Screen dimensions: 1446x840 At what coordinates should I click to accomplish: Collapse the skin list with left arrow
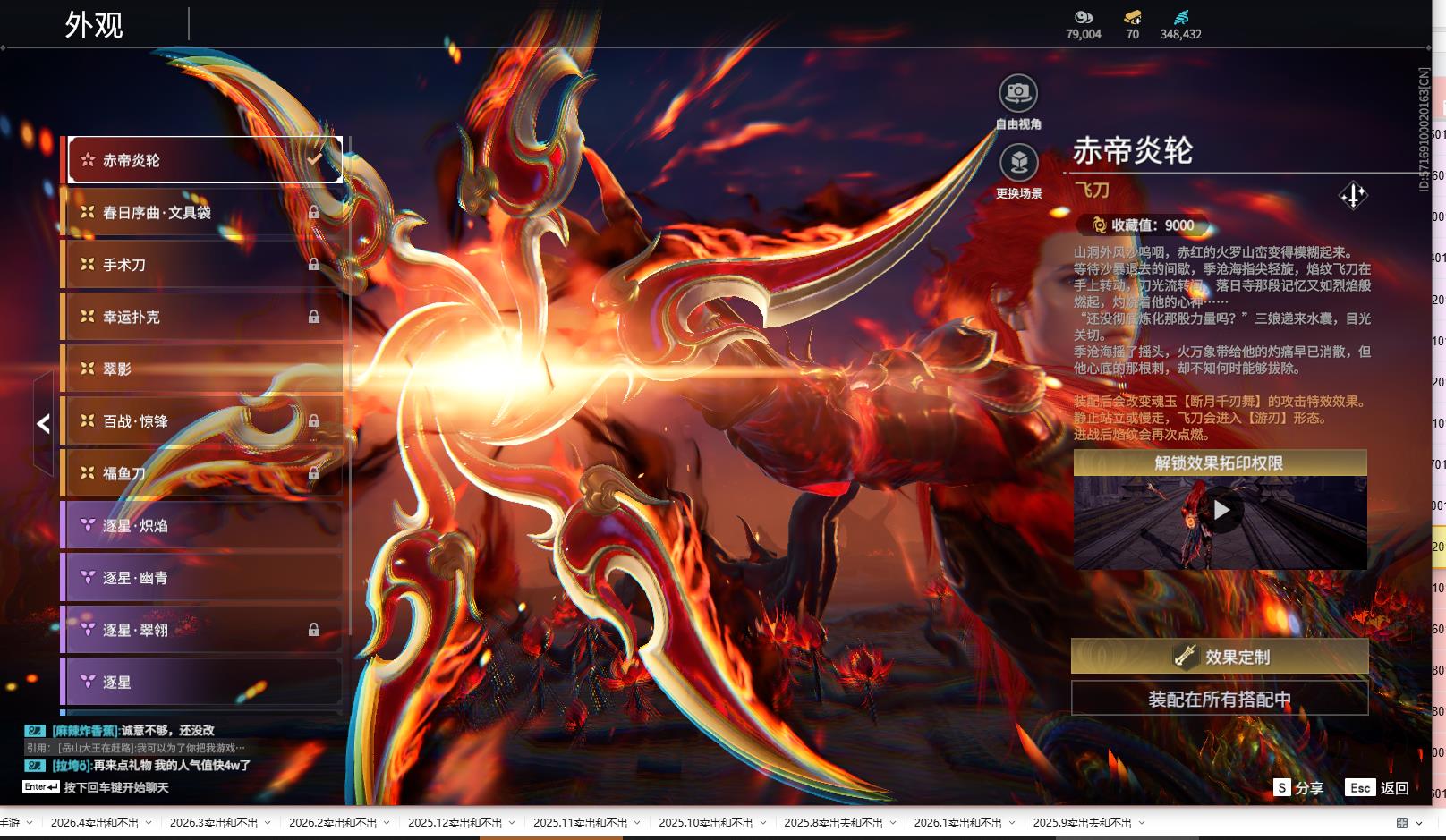[x=43, y=423]
